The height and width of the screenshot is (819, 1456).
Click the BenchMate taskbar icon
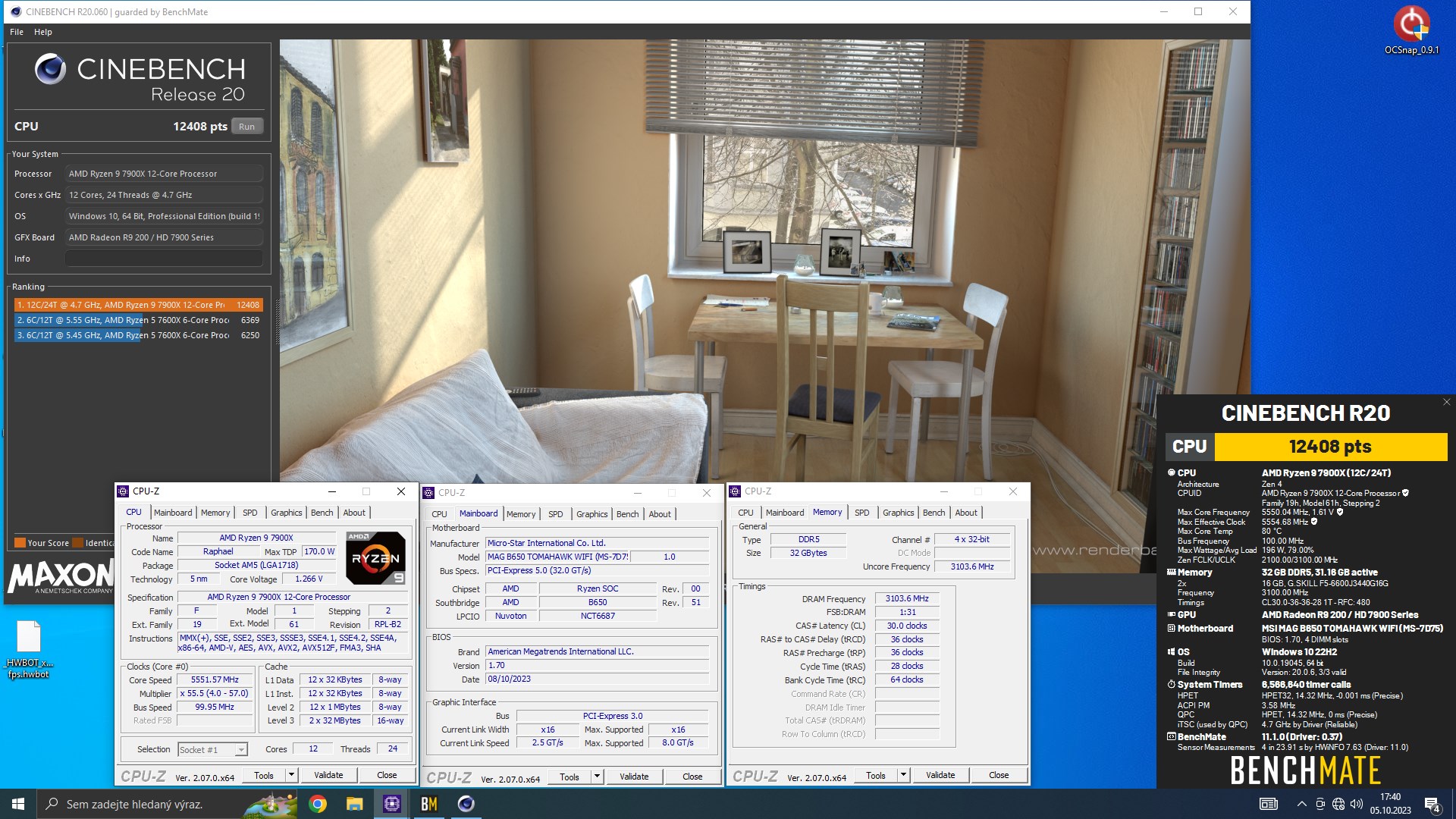[x=429, y=804]
